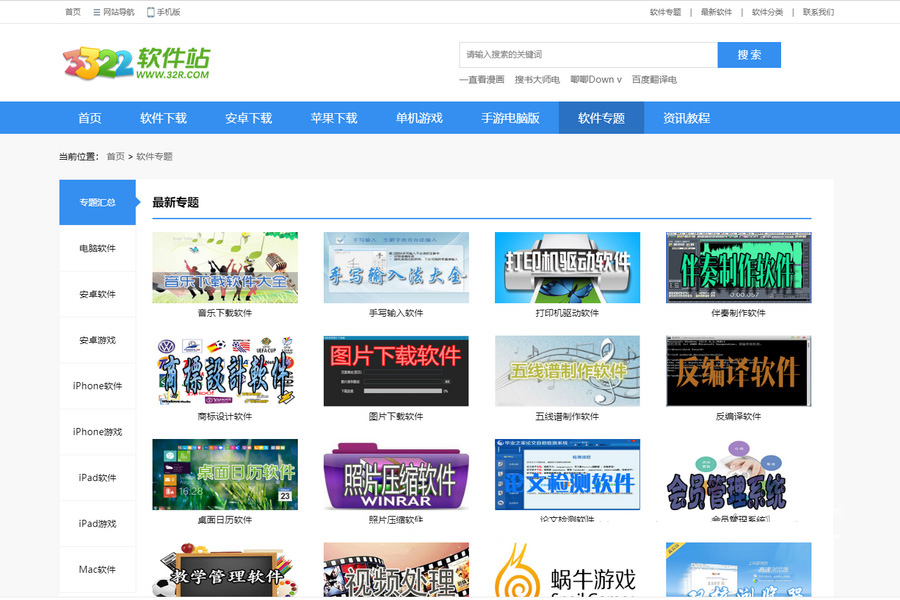Open the 桌面日历软件 topic thumbnail
This screenshot has width=900, height=600.
[x=224, y=475]
